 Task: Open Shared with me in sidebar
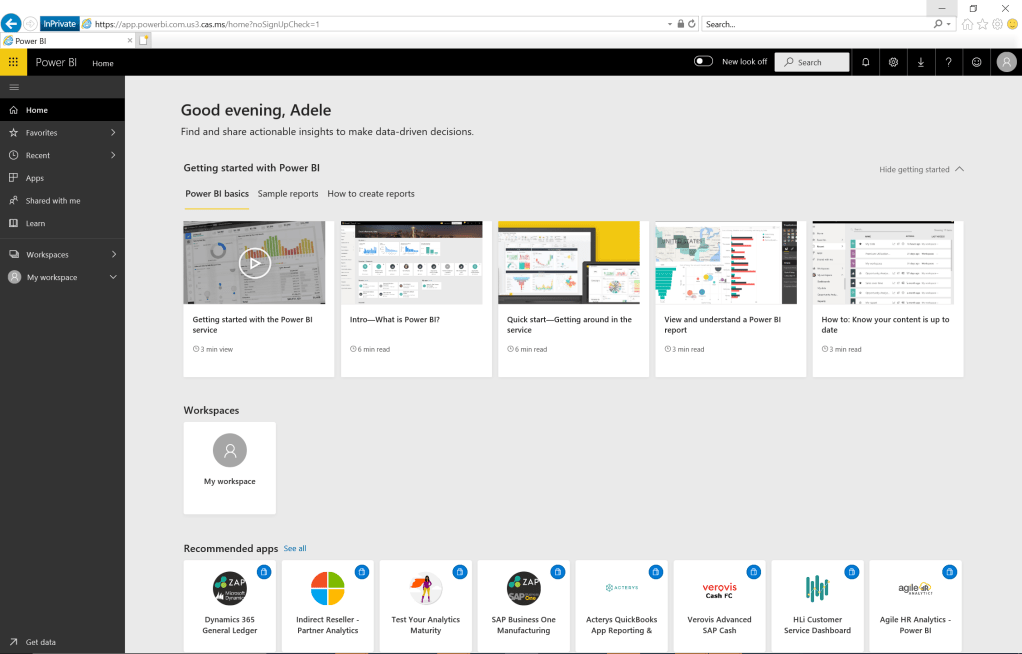click(53, 201)
